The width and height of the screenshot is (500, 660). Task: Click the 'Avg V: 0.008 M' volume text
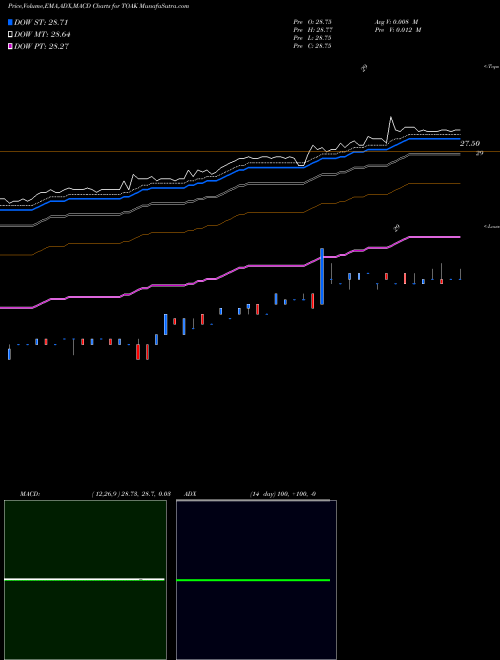(396, 22)
